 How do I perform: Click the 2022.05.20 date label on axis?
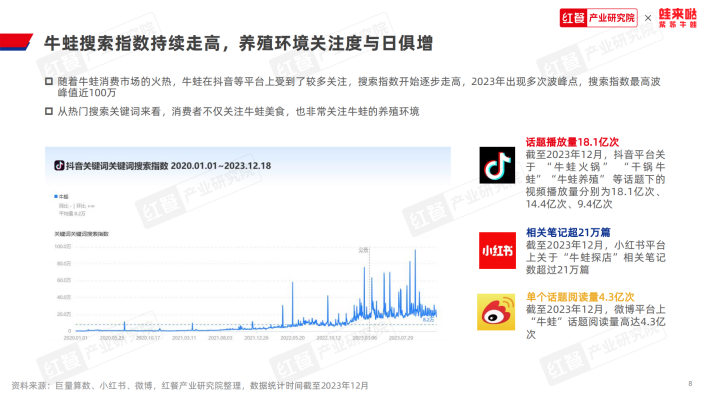pyautogui.click(x=293, y=338)
